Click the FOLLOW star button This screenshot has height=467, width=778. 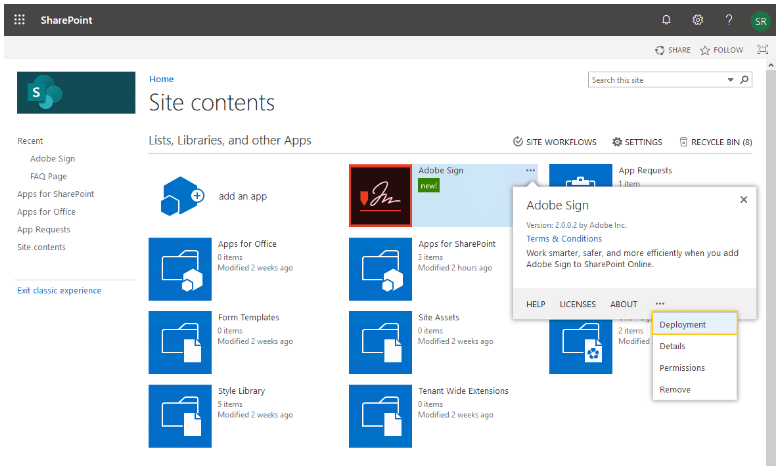tap(721, 50)
